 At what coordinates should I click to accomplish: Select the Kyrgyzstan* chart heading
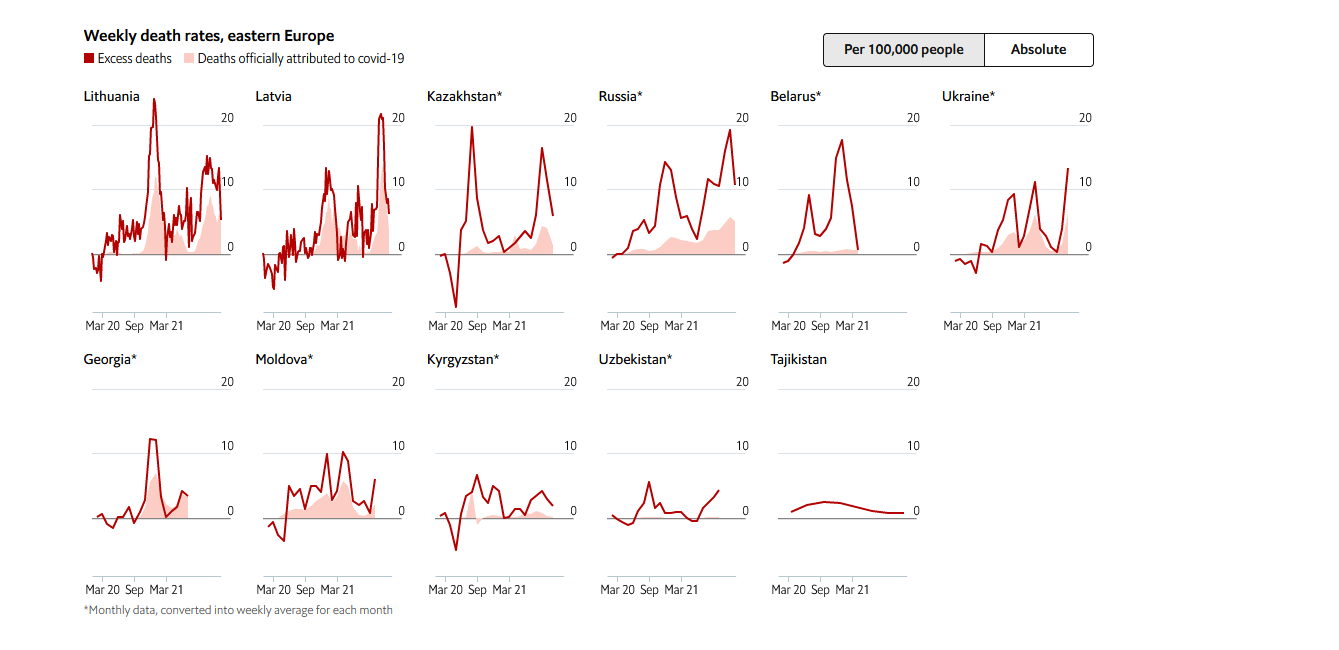(463, 359)
